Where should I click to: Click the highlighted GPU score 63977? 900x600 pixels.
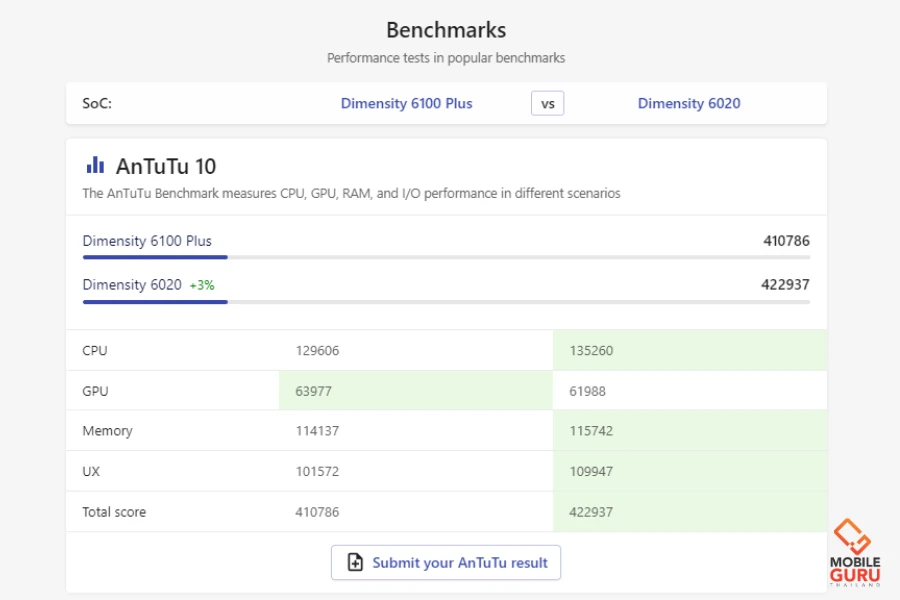click(313, 391)
